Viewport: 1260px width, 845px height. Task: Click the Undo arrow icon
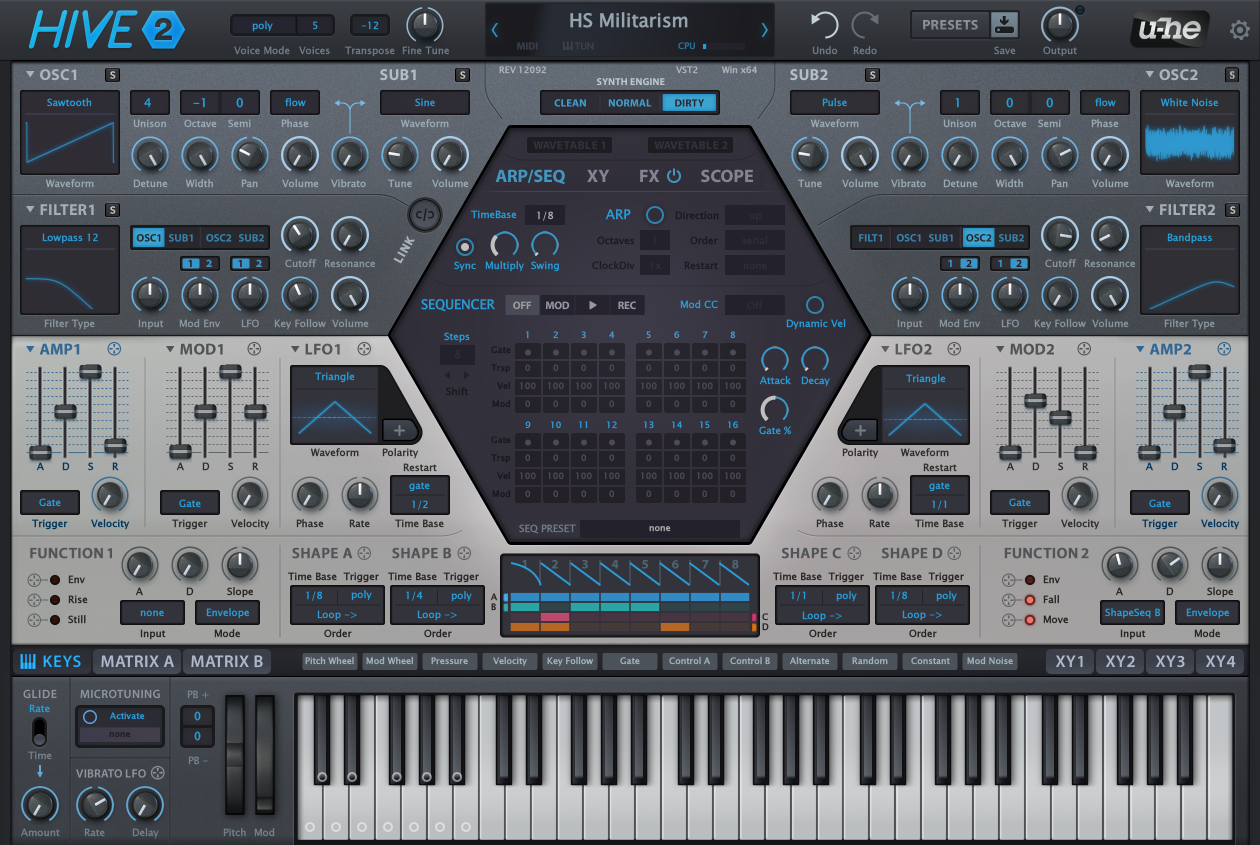click(x=823, y=24)
